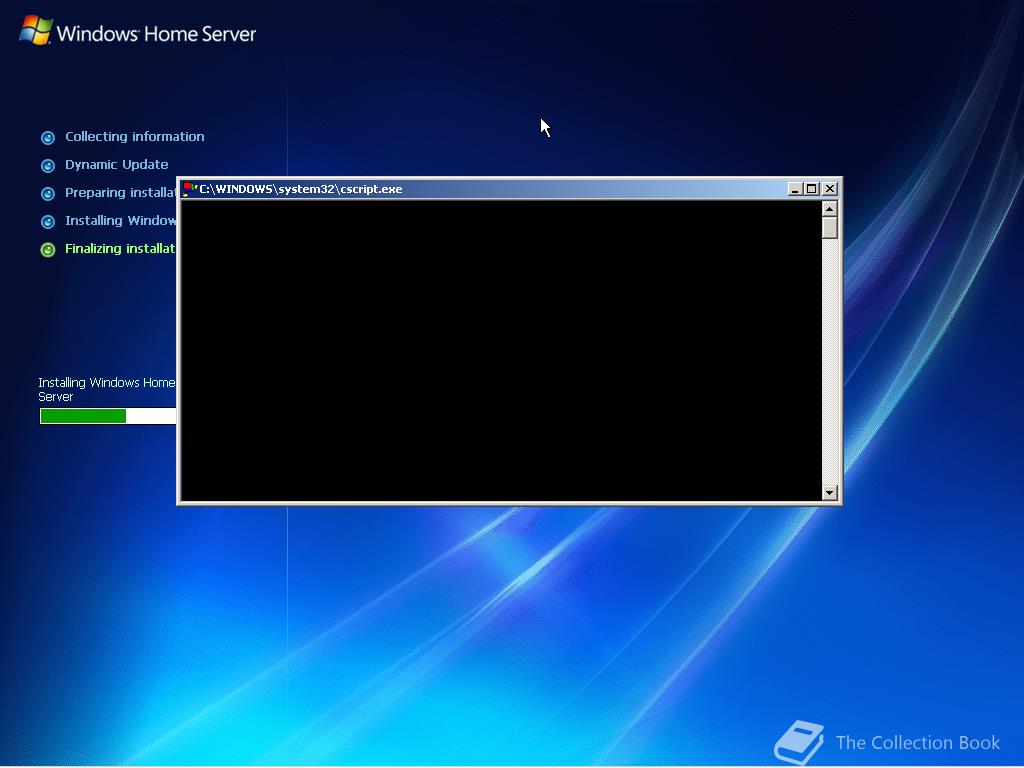Click the console scrollbar down arrow

pos(829,492)
